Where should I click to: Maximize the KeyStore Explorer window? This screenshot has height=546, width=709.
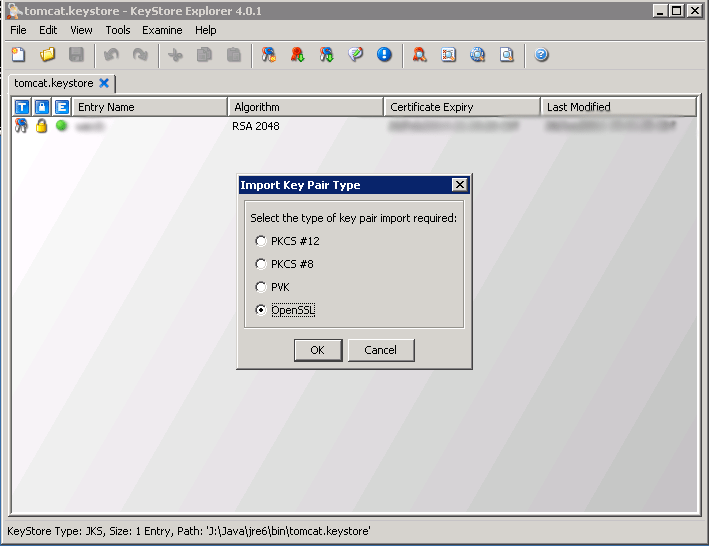coord(677,11)
